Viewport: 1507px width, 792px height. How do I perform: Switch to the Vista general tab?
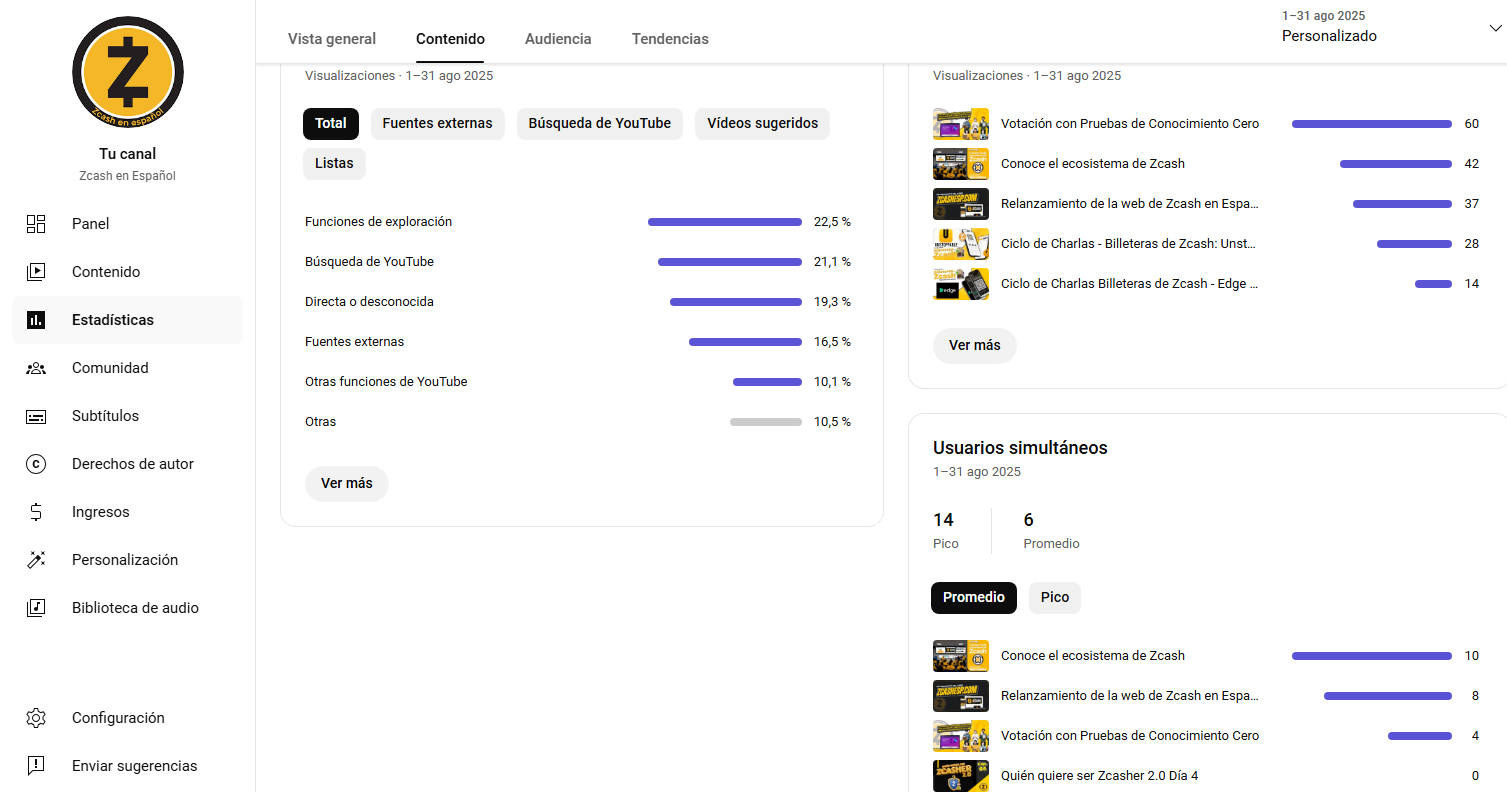click(332, 39)
